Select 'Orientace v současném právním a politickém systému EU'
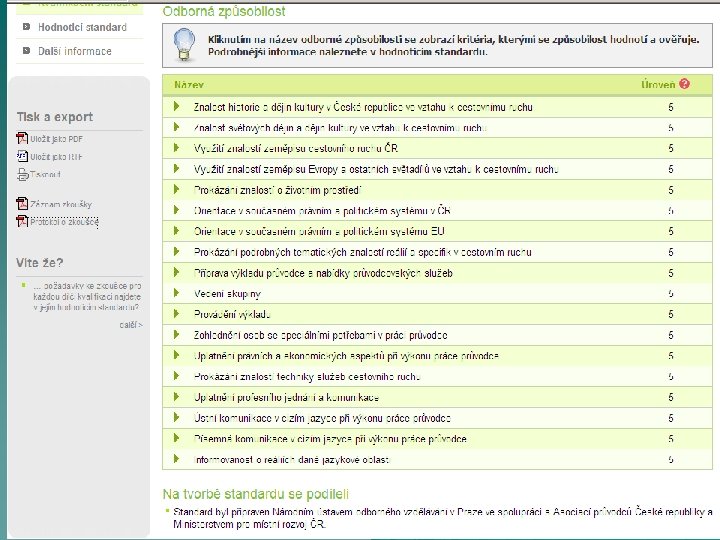Viewport: 720px width, 540px height. pyautogui.click(x=319, y=231)
